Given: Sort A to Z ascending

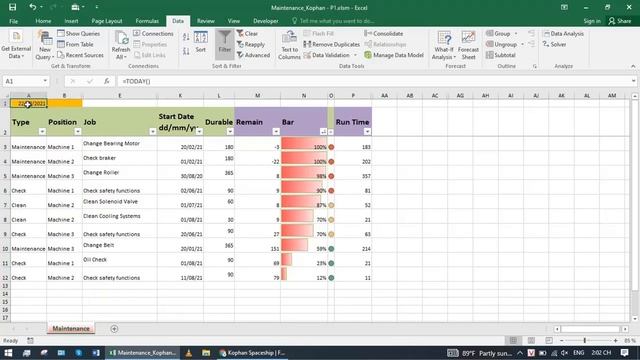Looking at the screenshot, I should [x=186, y=38].
